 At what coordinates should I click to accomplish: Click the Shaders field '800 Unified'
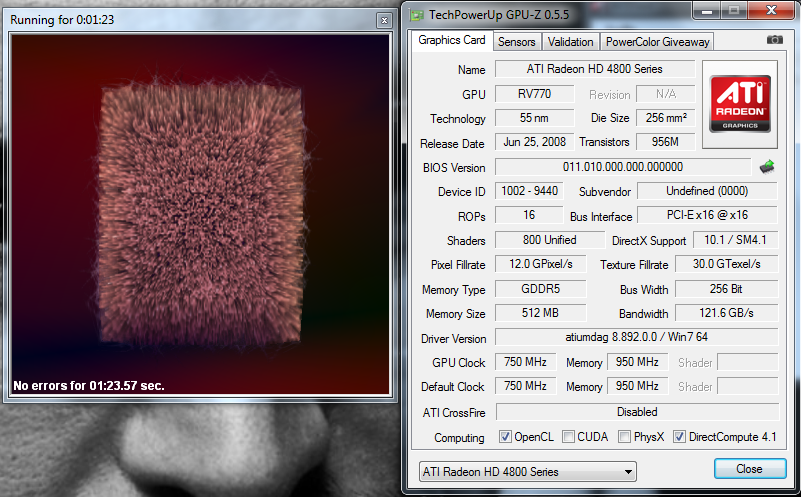click(x=550, y=240)
